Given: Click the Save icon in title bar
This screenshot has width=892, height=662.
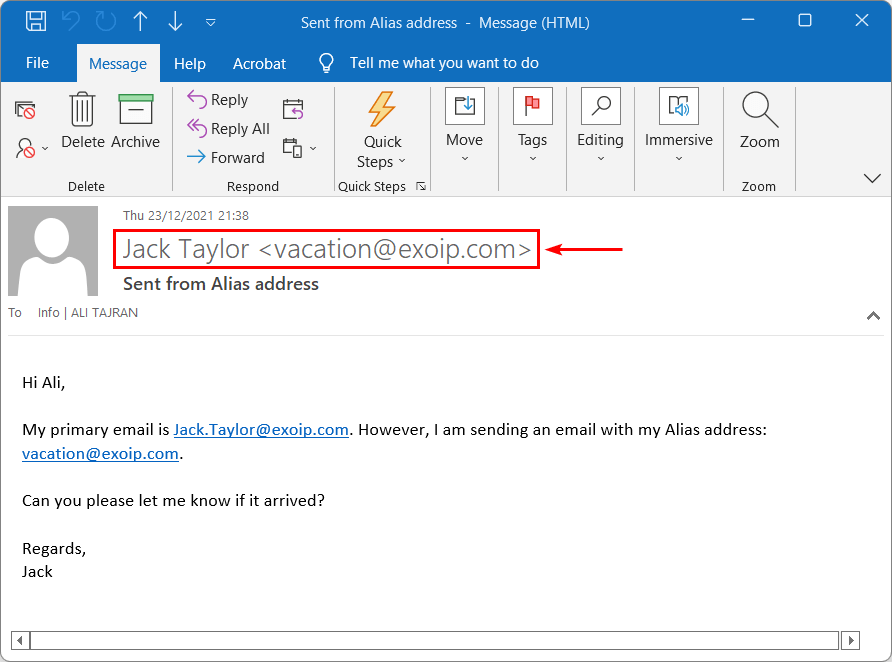Looking at the screenshot, I should [x=36, y=22].
